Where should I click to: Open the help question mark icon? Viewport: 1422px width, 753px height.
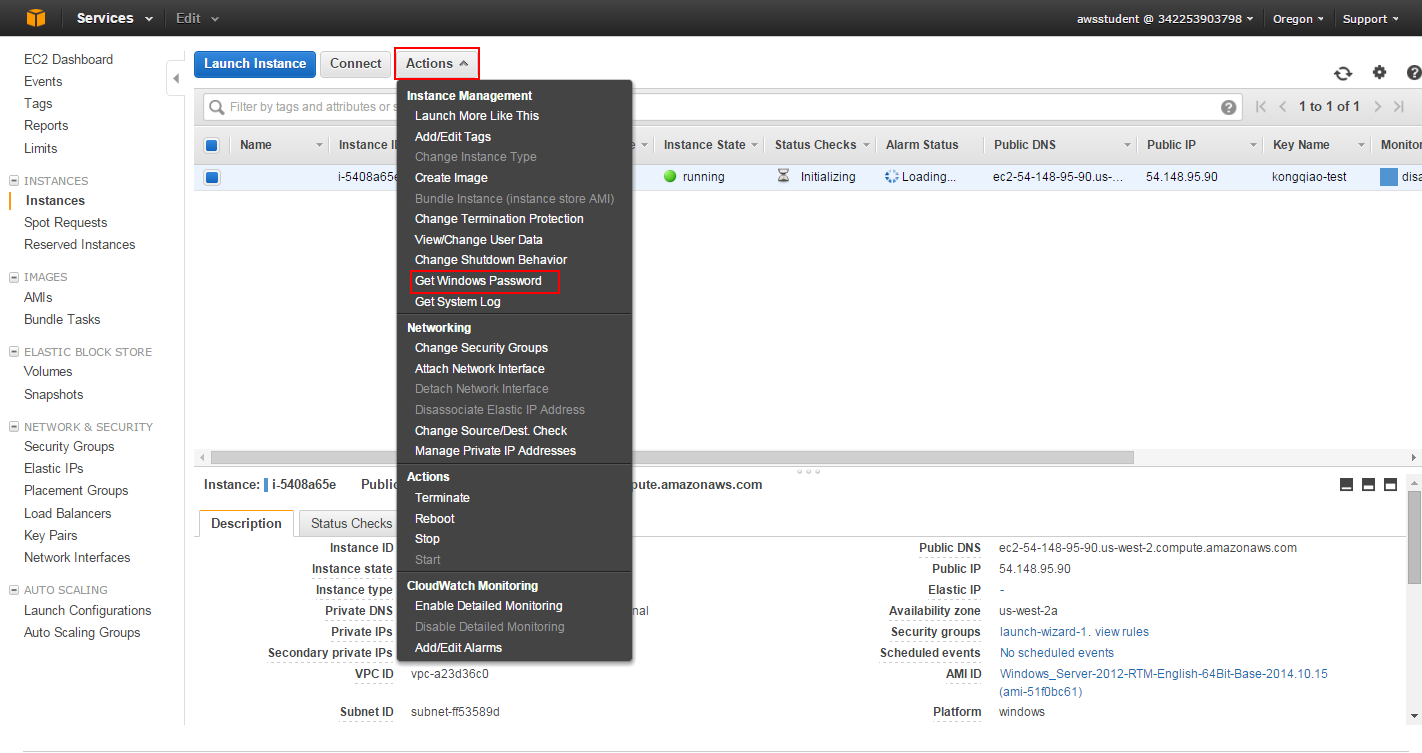1413,73
